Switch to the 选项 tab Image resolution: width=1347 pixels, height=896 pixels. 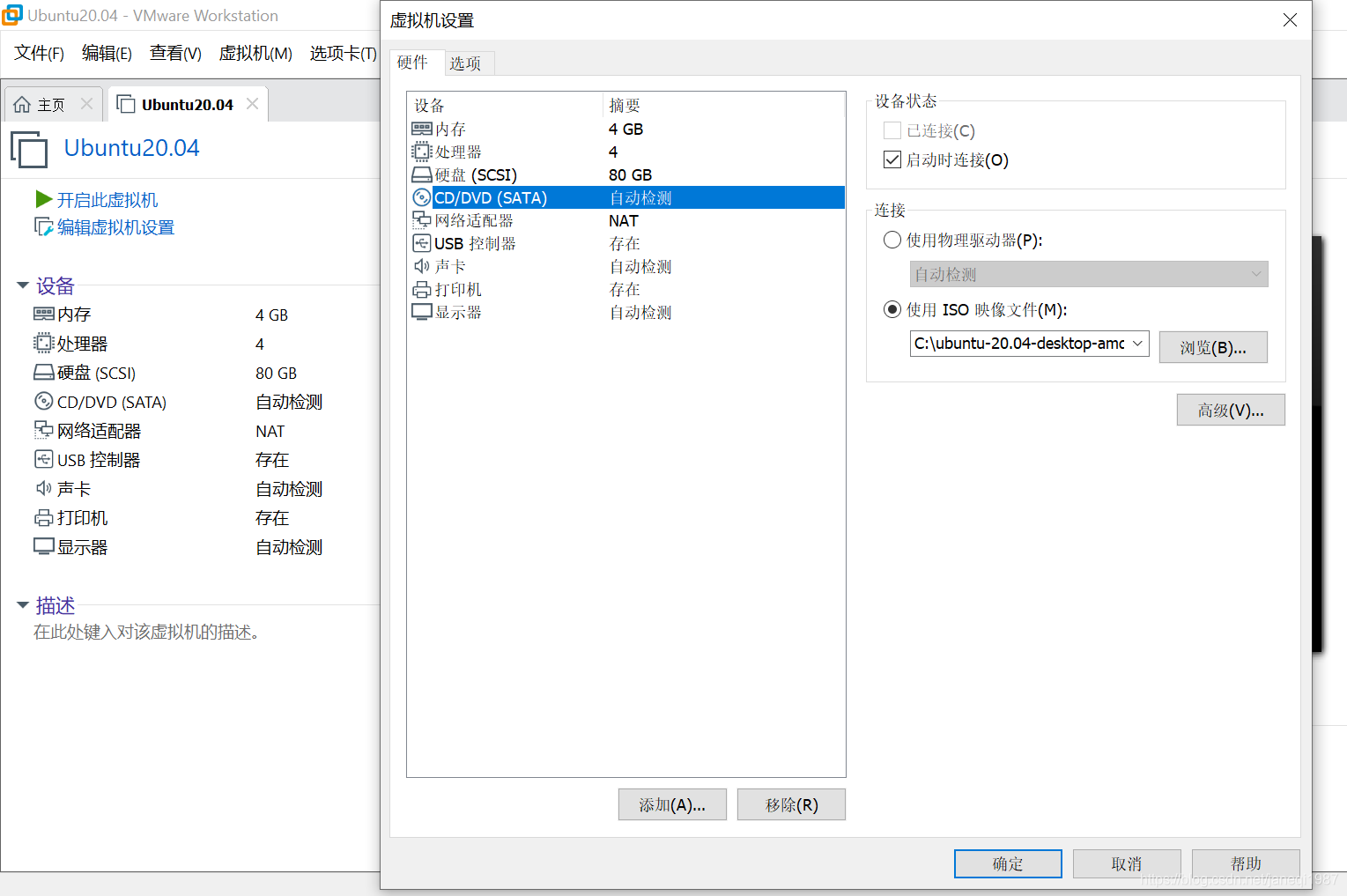click(x=468, y=63)
